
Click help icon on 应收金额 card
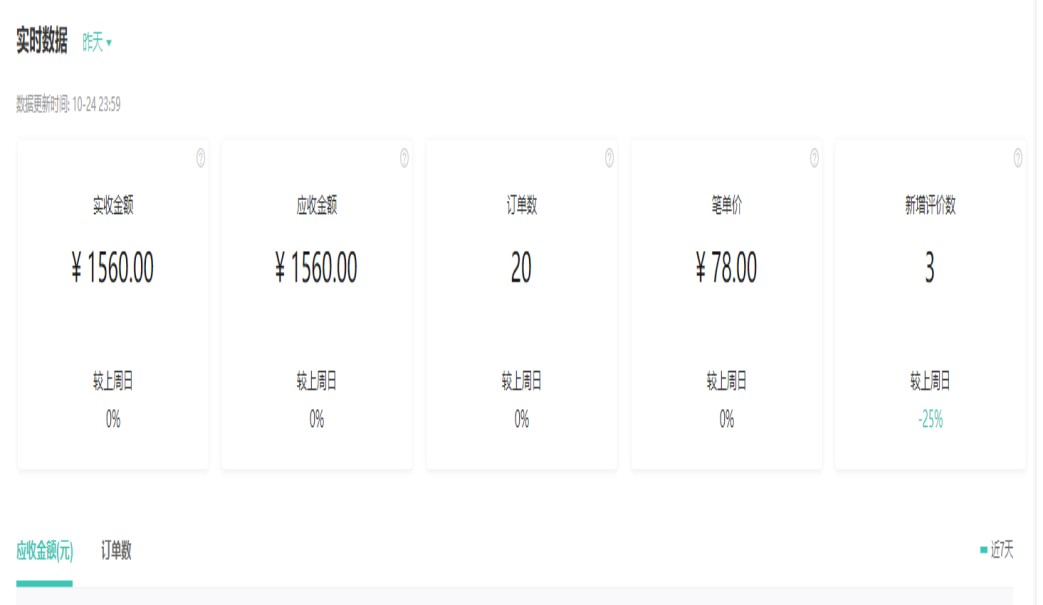pyautogui.click(x=404, y=157)
